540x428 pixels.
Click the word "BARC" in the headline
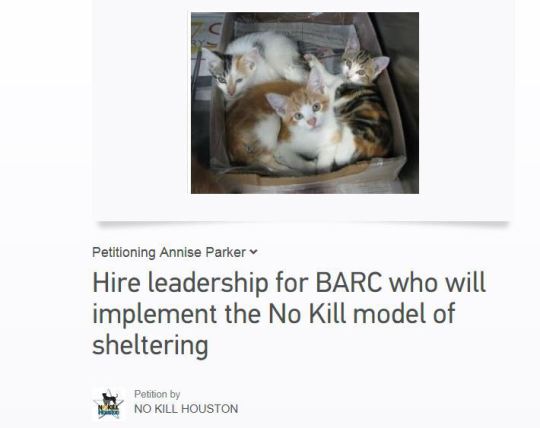(349, 283)
